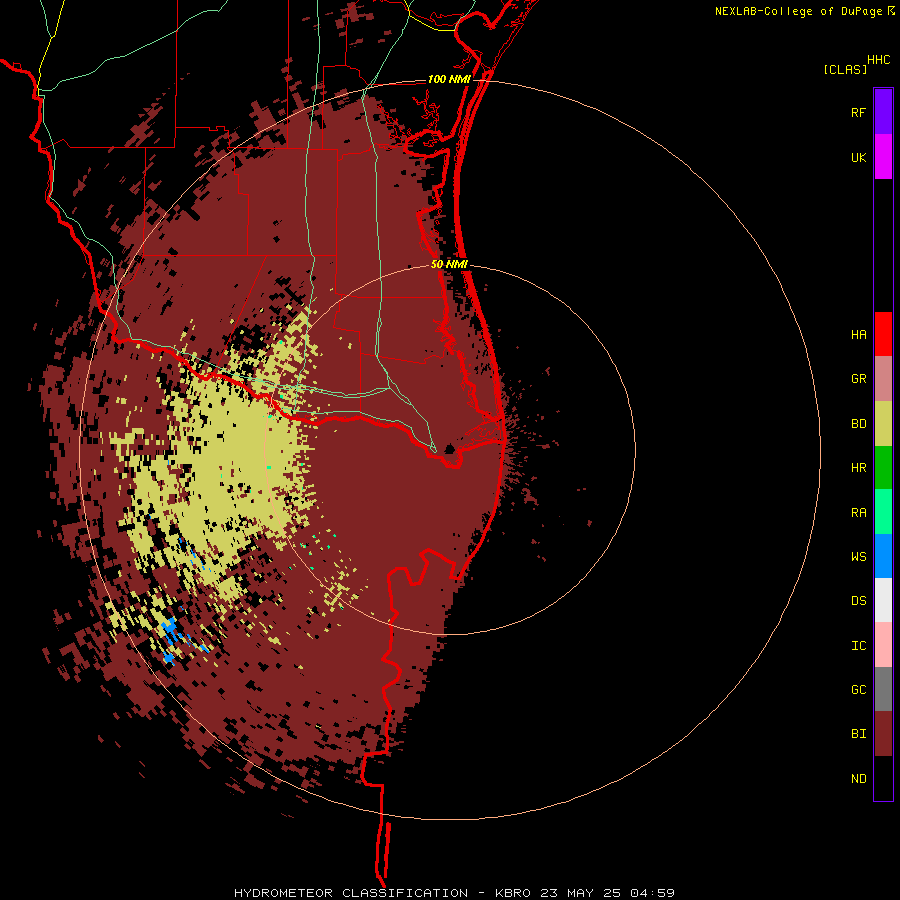Click the ND black legend swatch
This screenshot has height=900, width=900.
click(883, 778)
